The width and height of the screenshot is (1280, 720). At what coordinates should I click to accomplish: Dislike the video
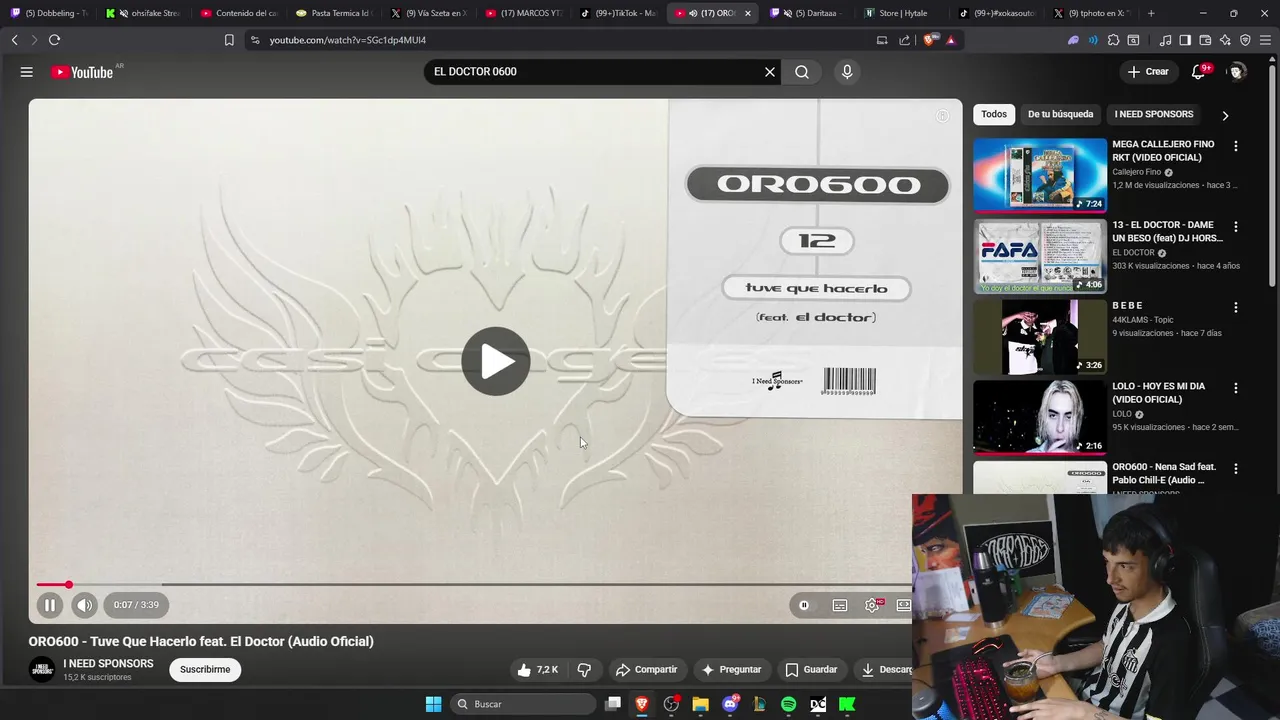[585, 670]
